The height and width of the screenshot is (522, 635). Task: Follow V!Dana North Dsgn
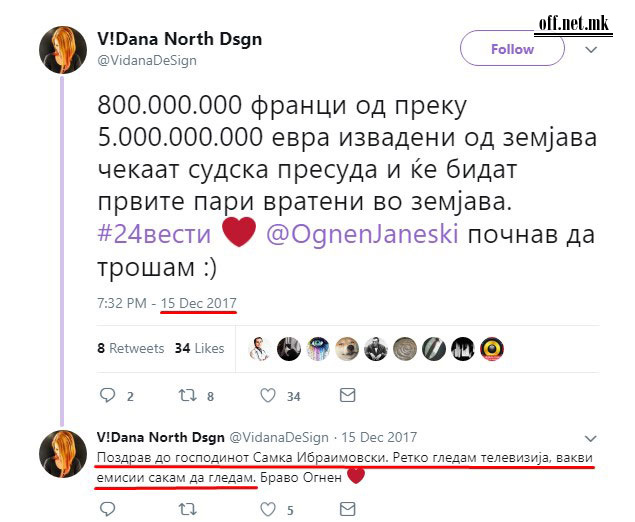coord(512,49)
